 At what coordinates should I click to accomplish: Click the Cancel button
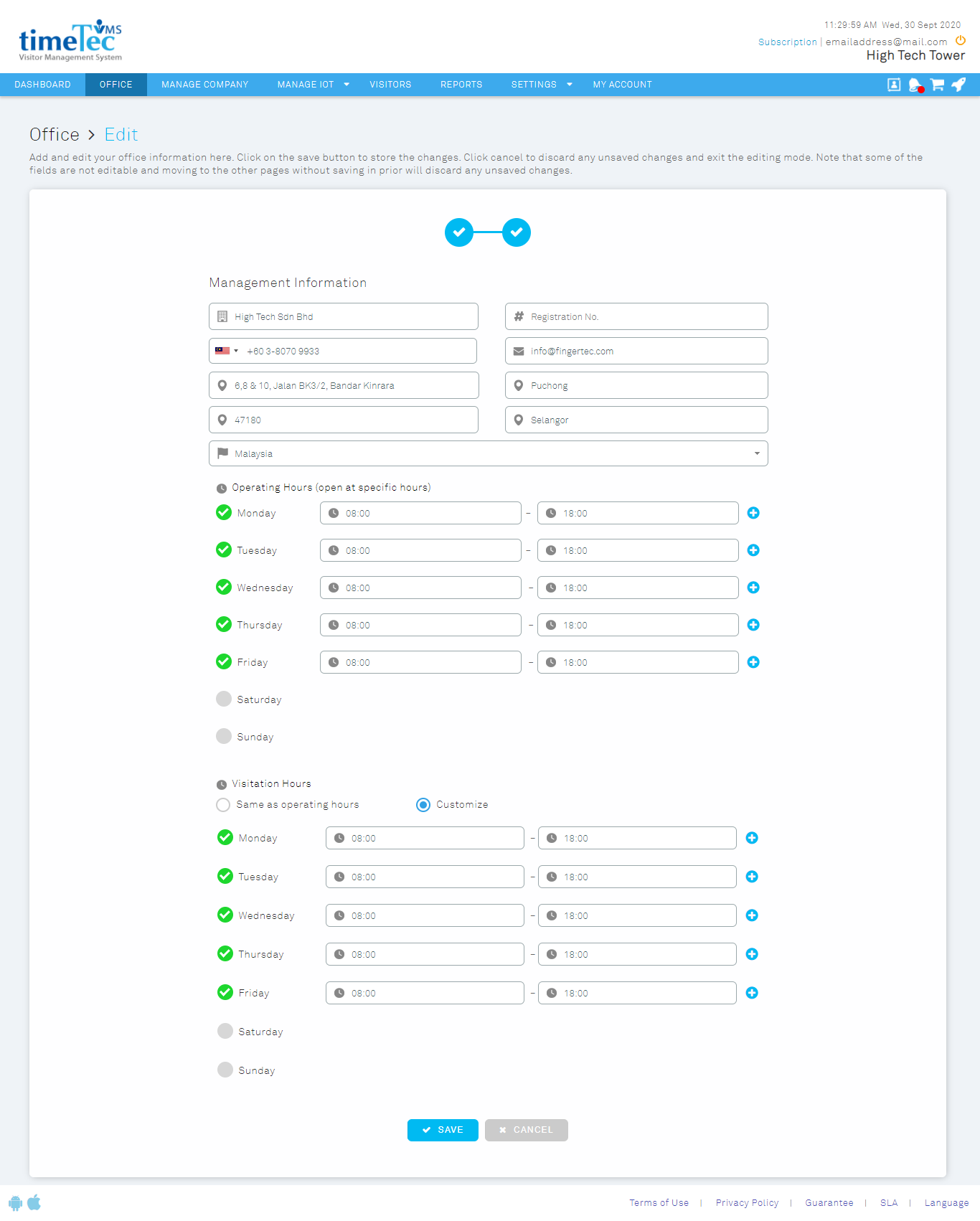pos(527,1130)
